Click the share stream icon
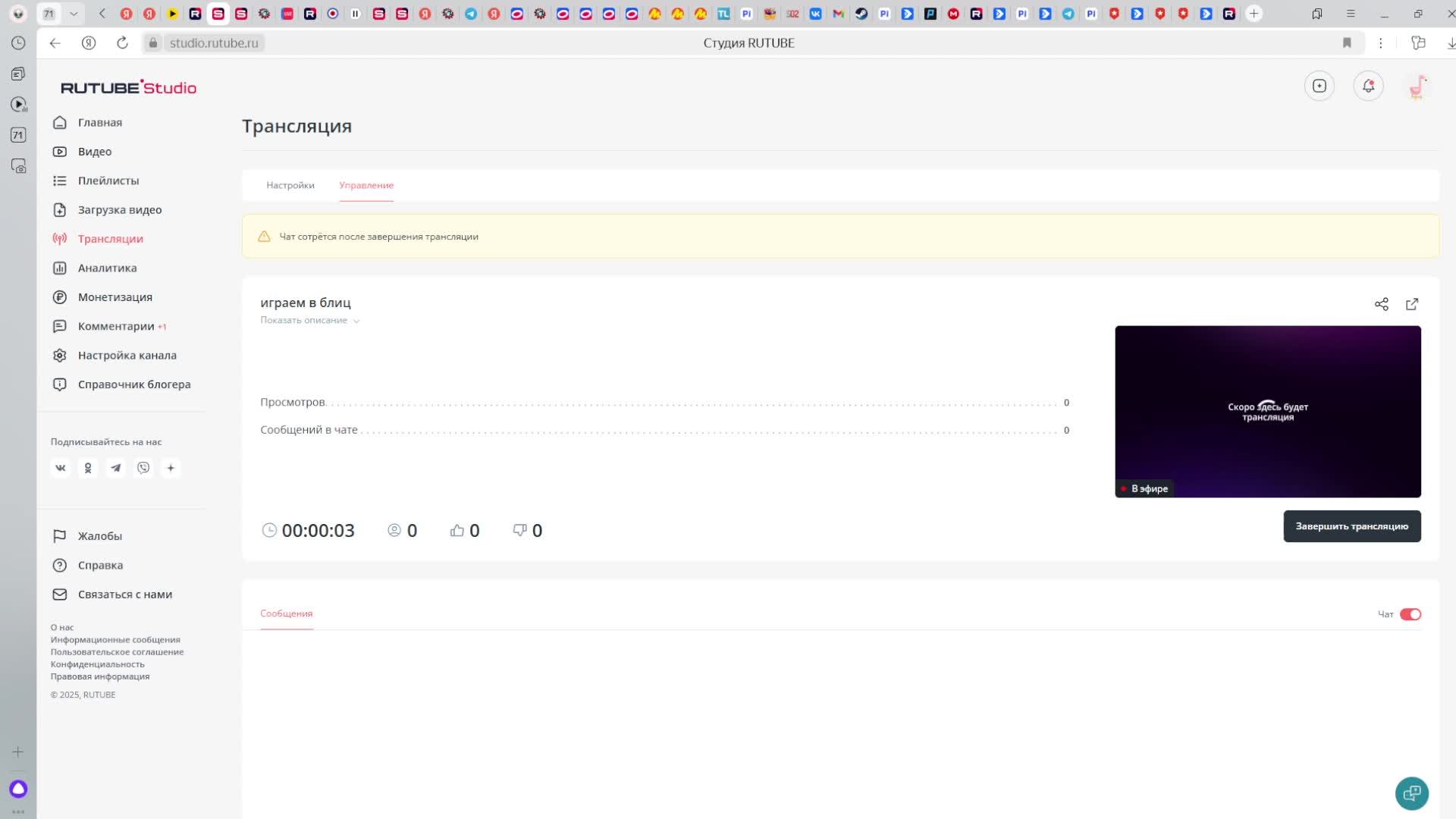This screenshot has height=819, width=1456. click(x=1382, y=304)
